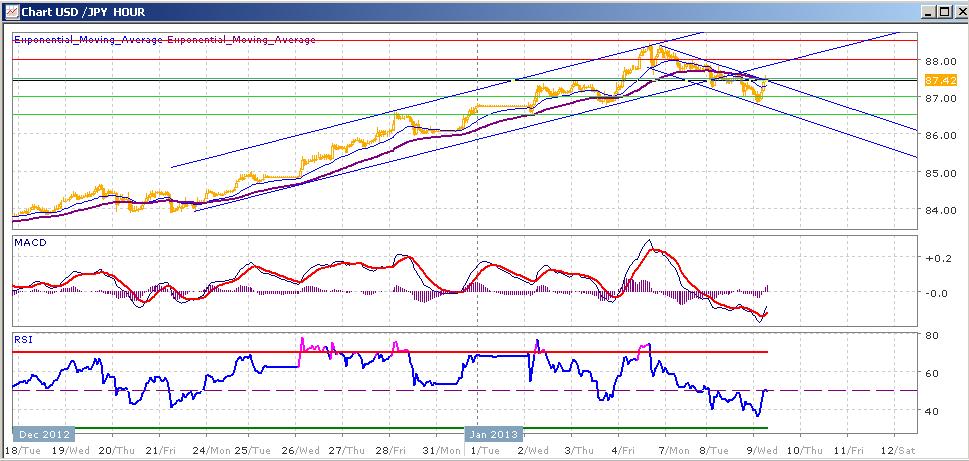This screenshot has height=461, width=969.
Task: Click the 3/Thu date label
Action: click(x=578, y=449)
